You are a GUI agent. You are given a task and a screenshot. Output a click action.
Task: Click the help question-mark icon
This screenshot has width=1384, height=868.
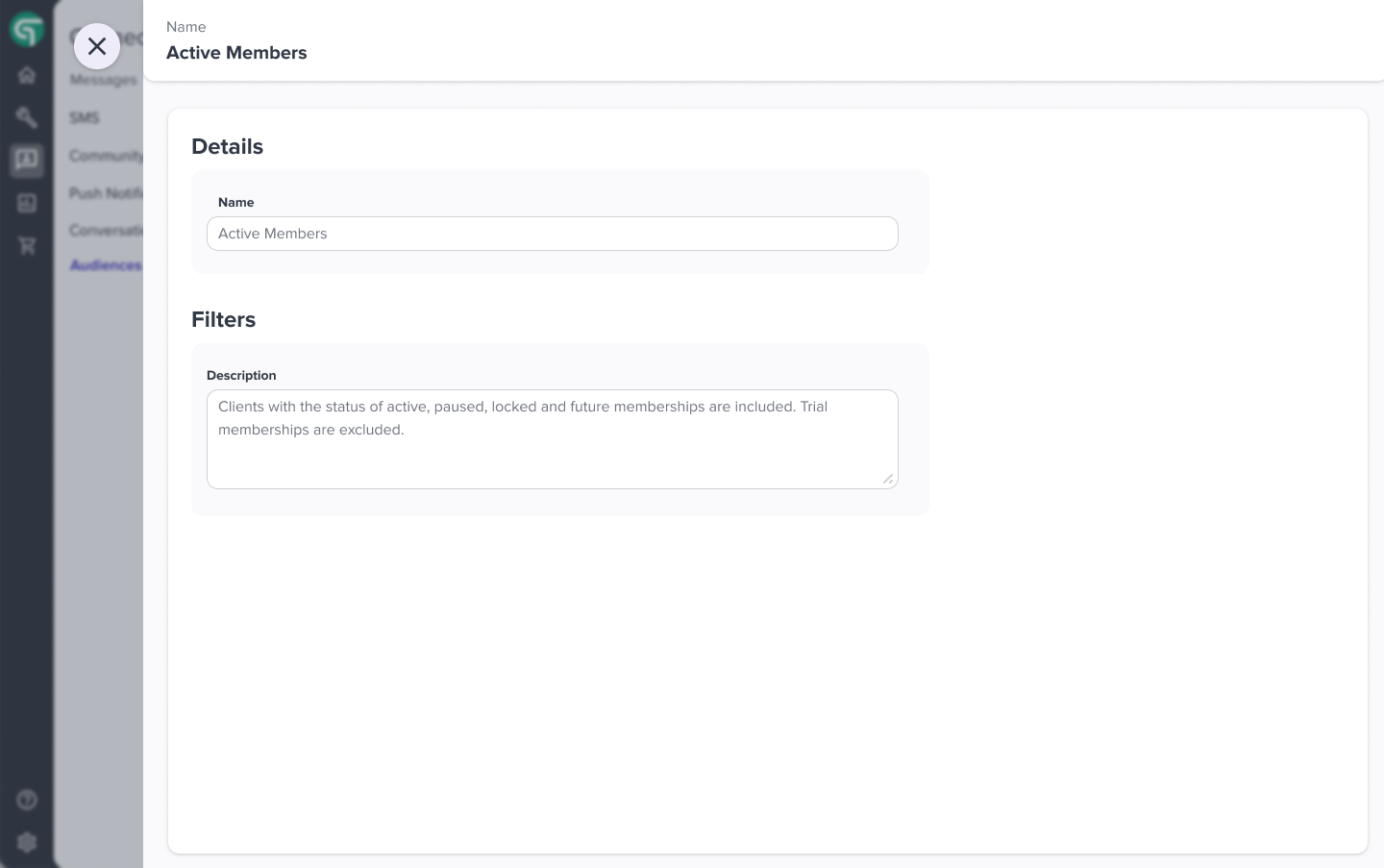point(27,800)
